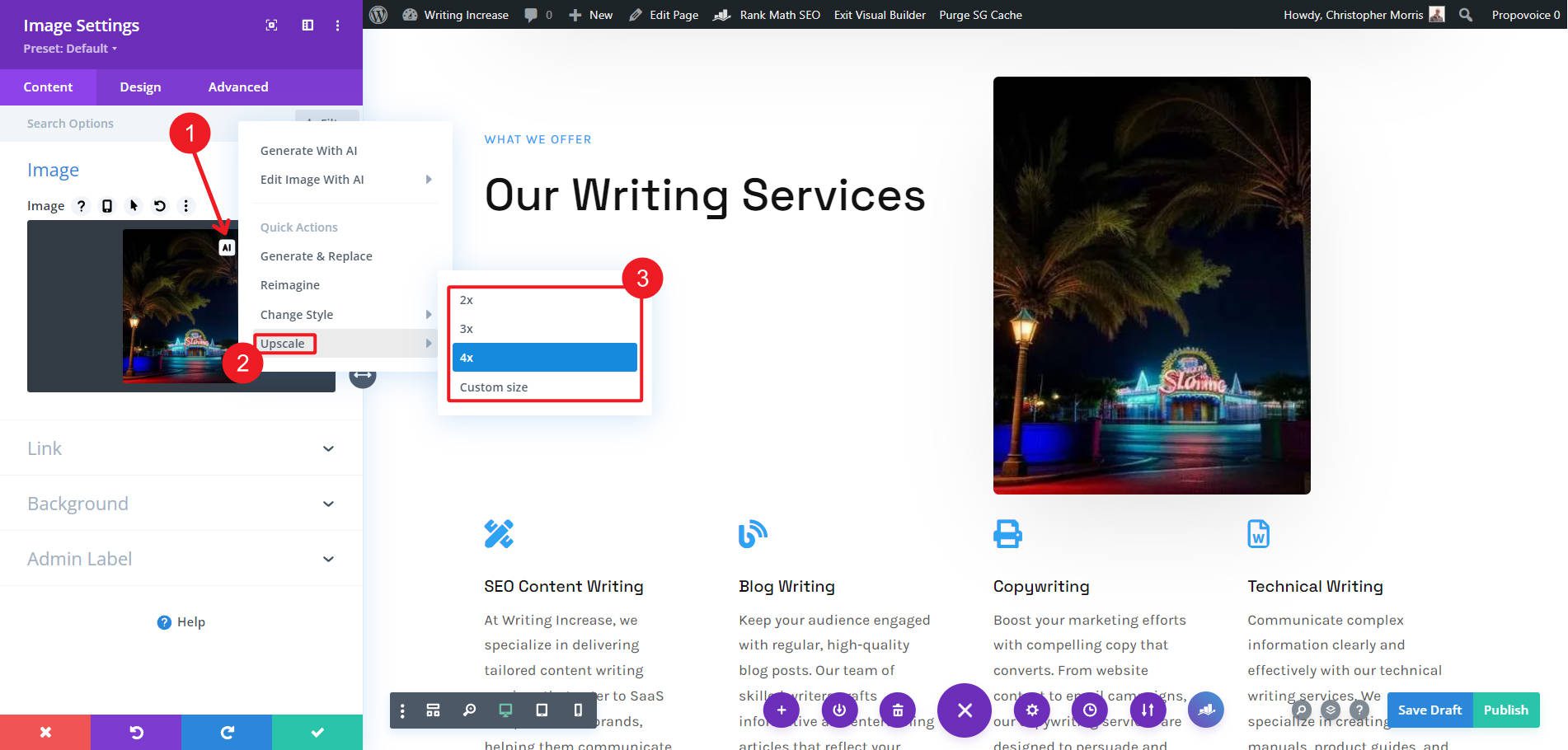Switch to phone preview mode

pos(578,710)
